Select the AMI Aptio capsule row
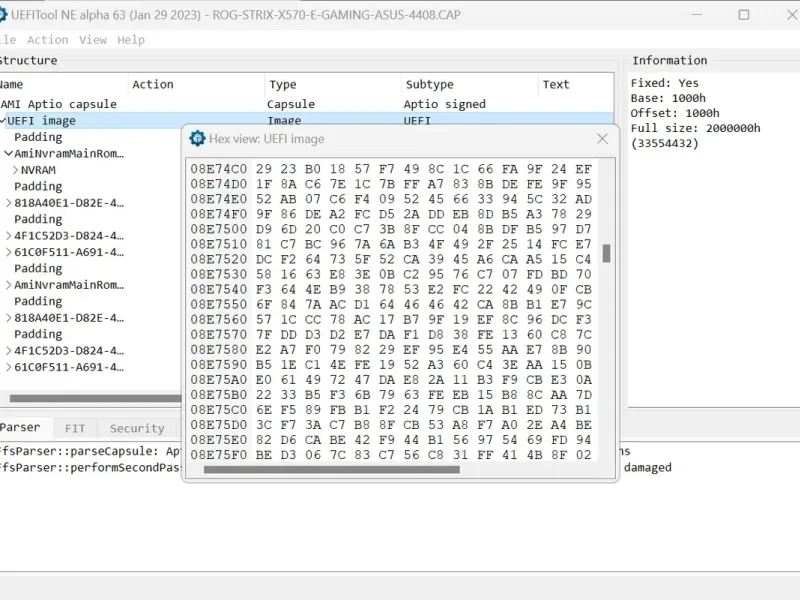This screenshot has width=800, height=600. (x=306, y=104)
